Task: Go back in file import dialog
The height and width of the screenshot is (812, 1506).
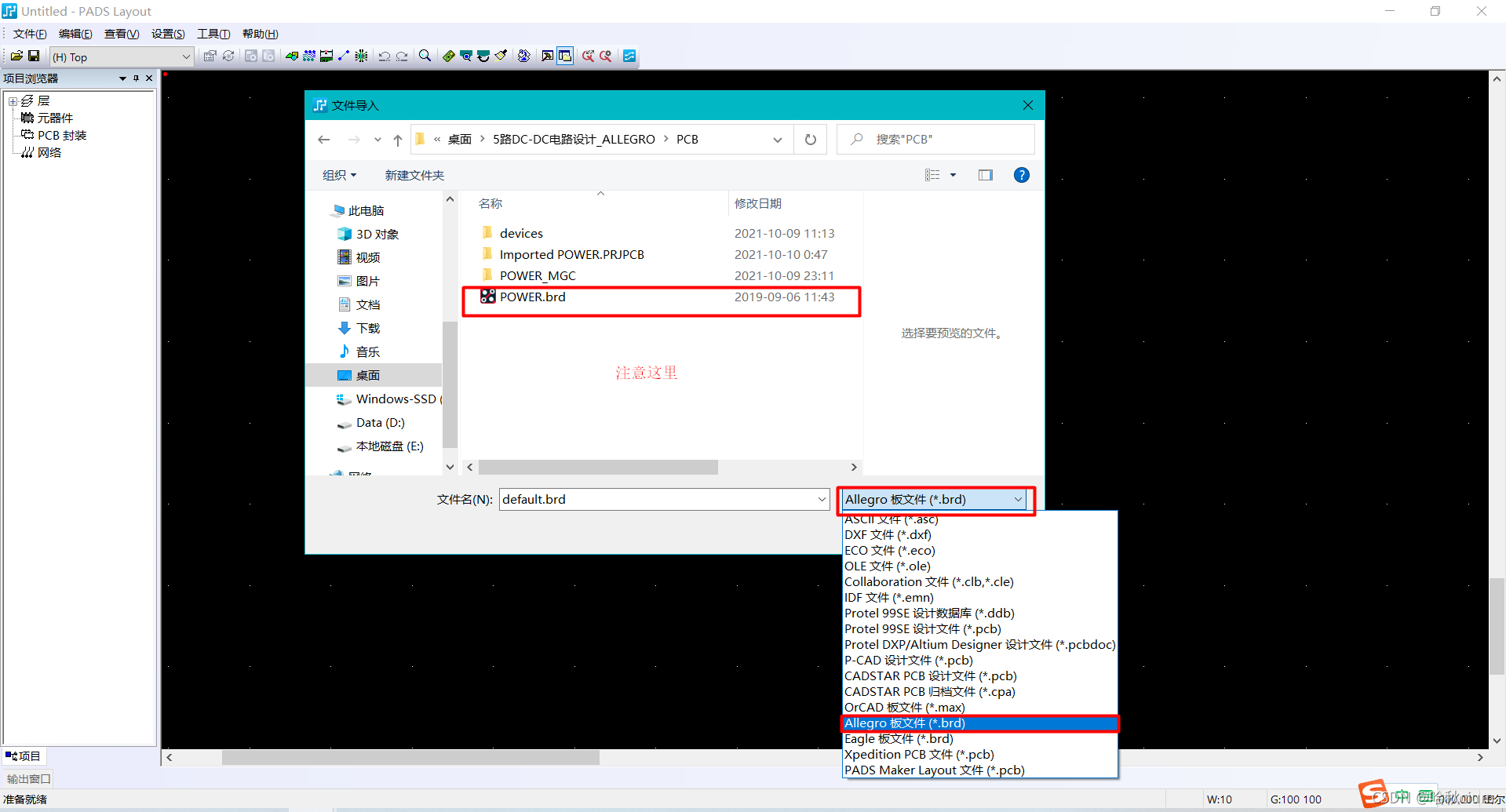Action: coord(324,140)
